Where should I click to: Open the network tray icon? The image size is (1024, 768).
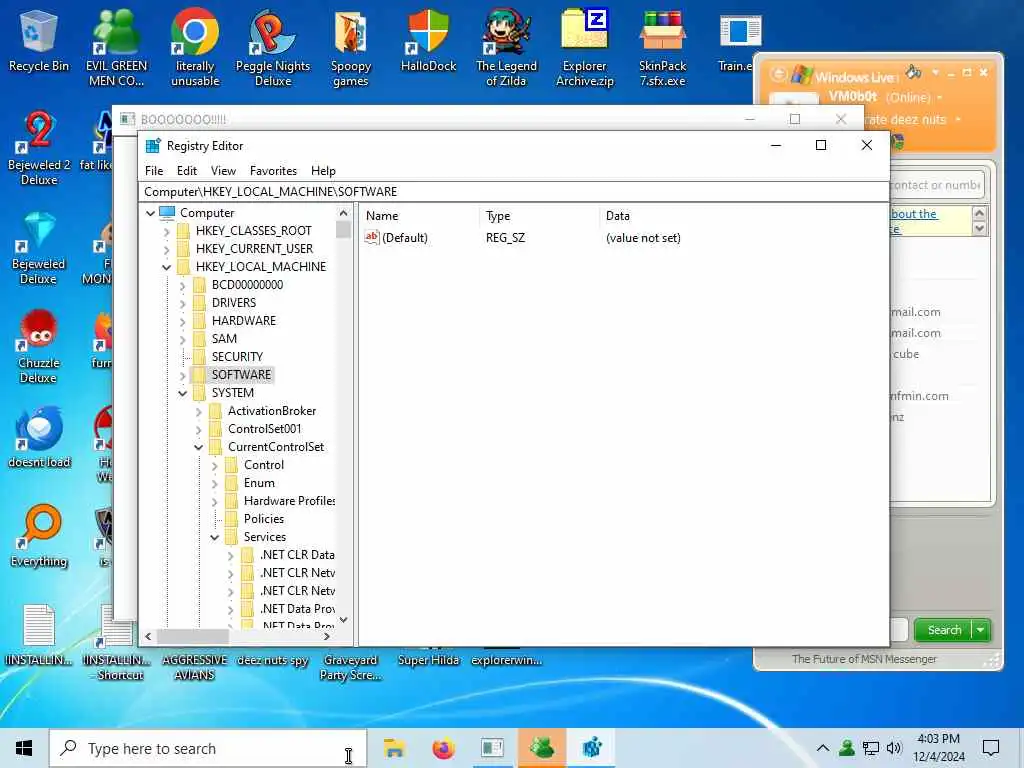[871, 748]
